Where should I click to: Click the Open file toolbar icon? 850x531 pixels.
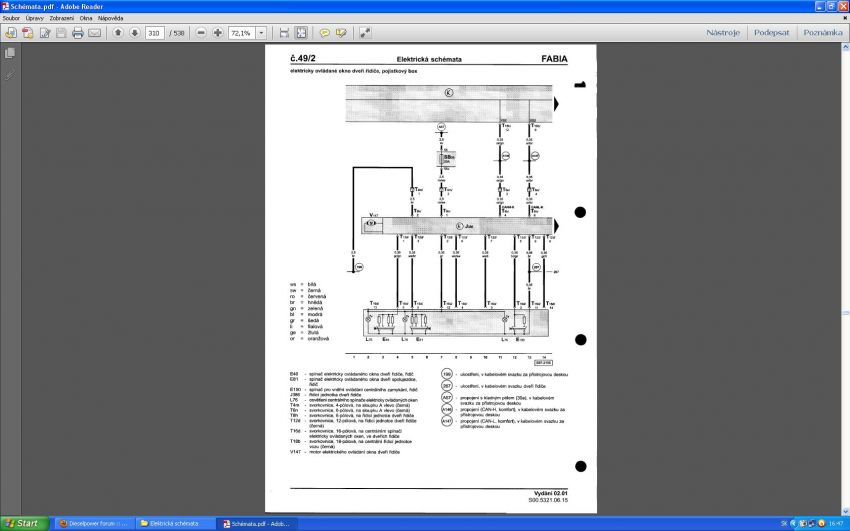pyautogui.click(x=10, y=33)
